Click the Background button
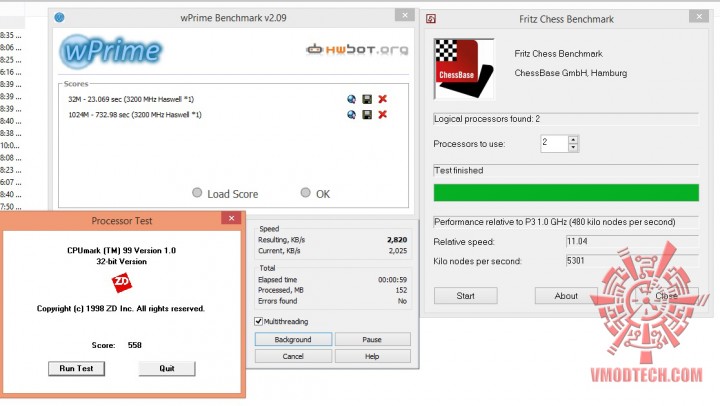 tap(293, 339)
